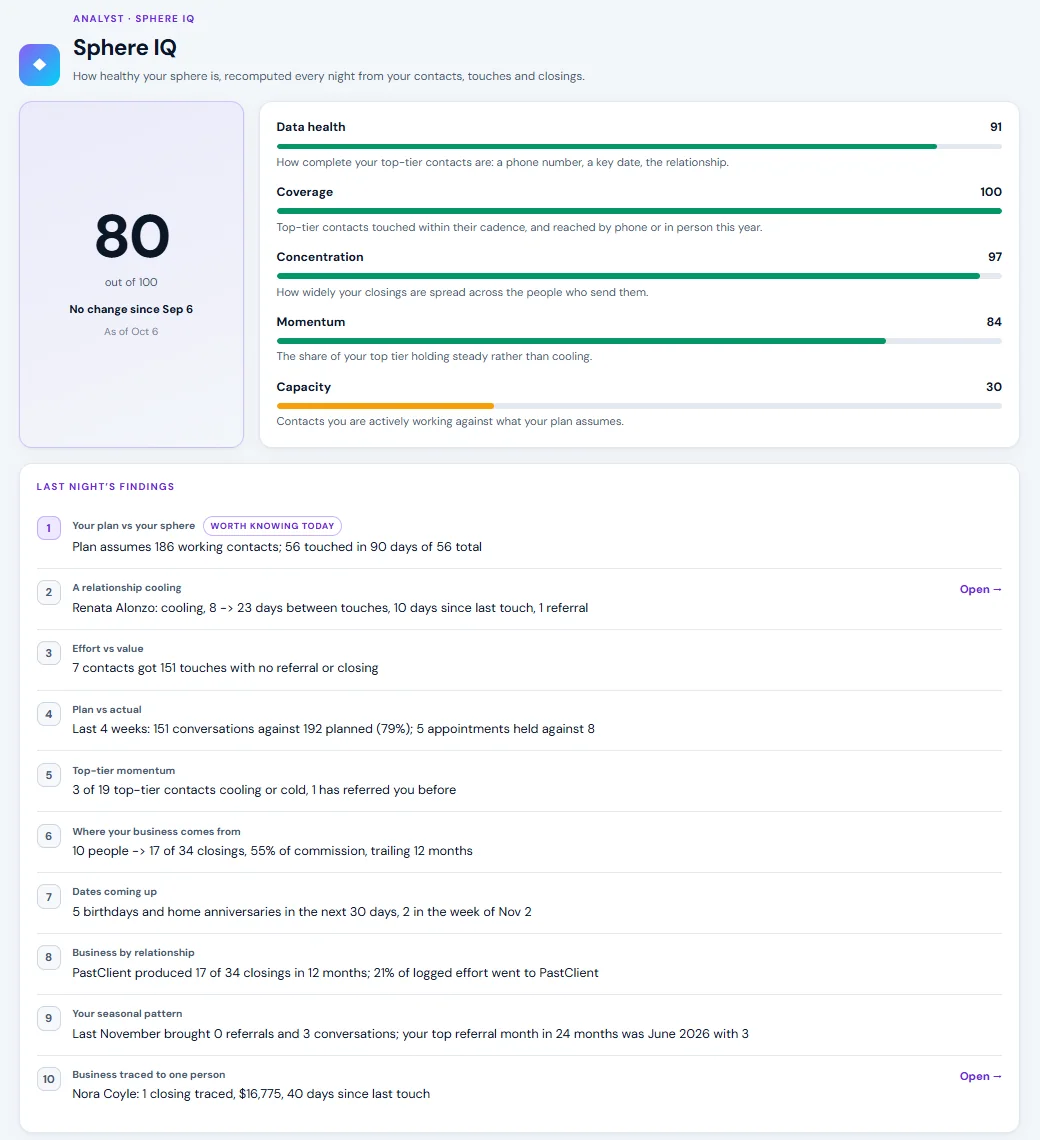The width and height of the screenshot is (1040, 1140).
Task: Click the 'Renata Alonzo: cooling' detail line
Action: coord(330,608)
